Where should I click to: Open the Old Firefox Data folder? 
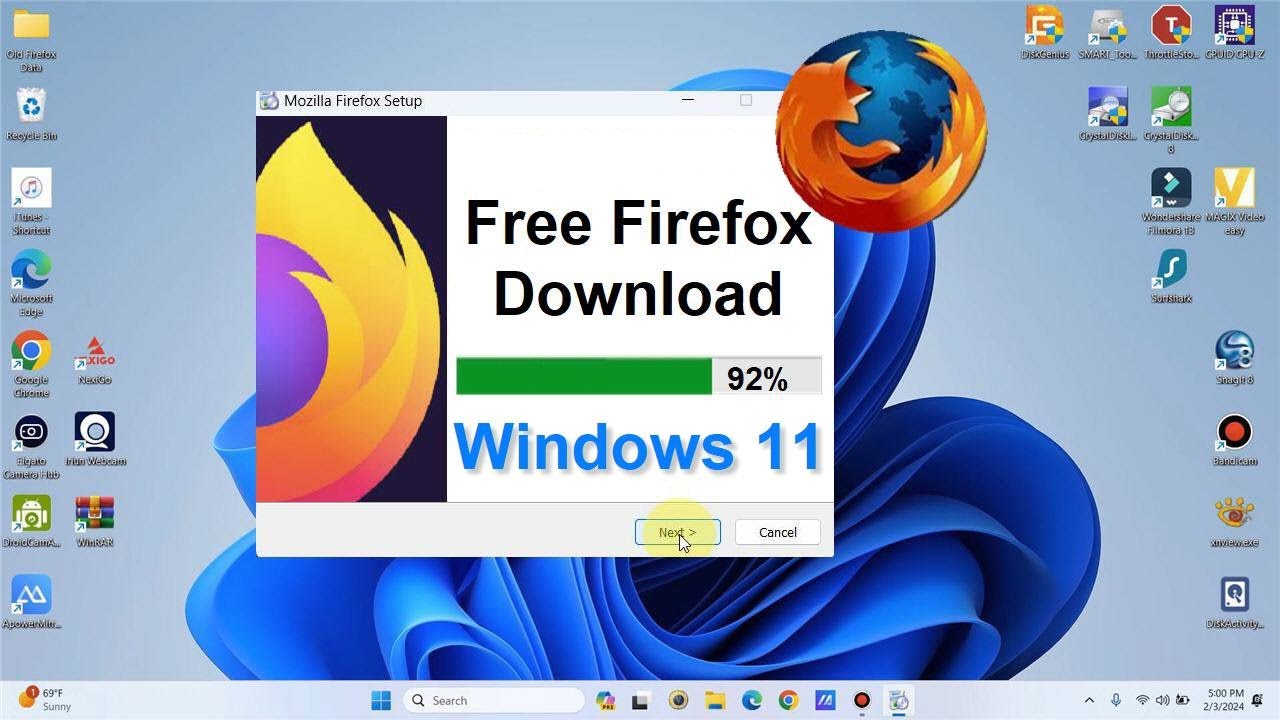tap(31, 40)
